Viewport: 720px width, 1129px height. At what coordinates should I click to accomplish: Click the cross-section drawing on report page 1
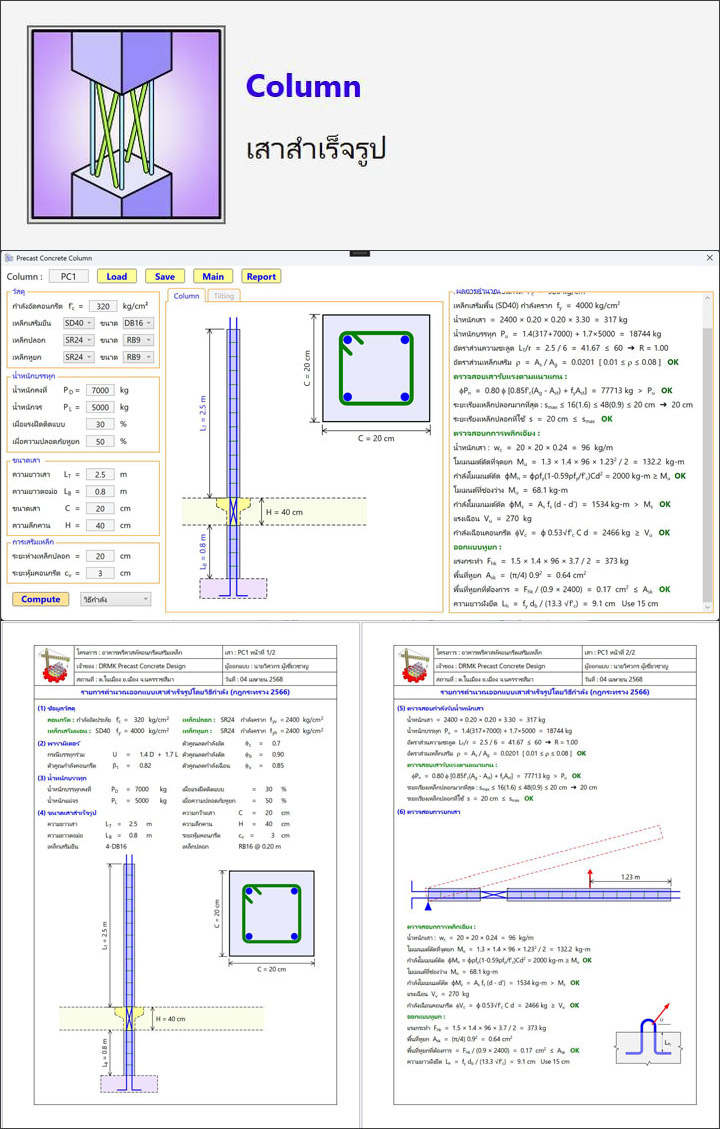point(271,915)
